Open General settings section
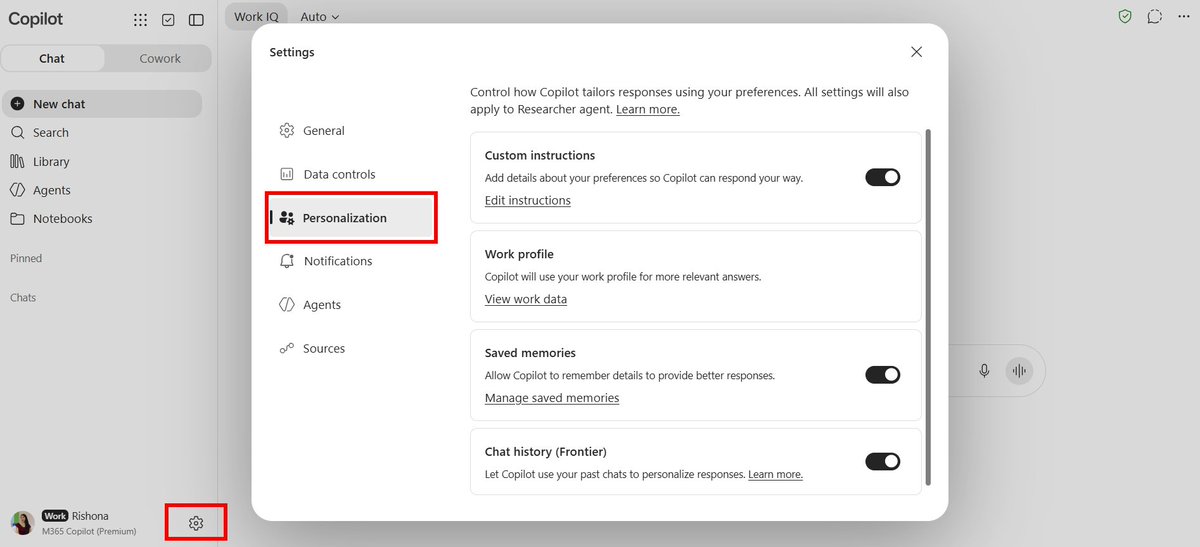This screenshot has width=1200, height=547. 352,130
